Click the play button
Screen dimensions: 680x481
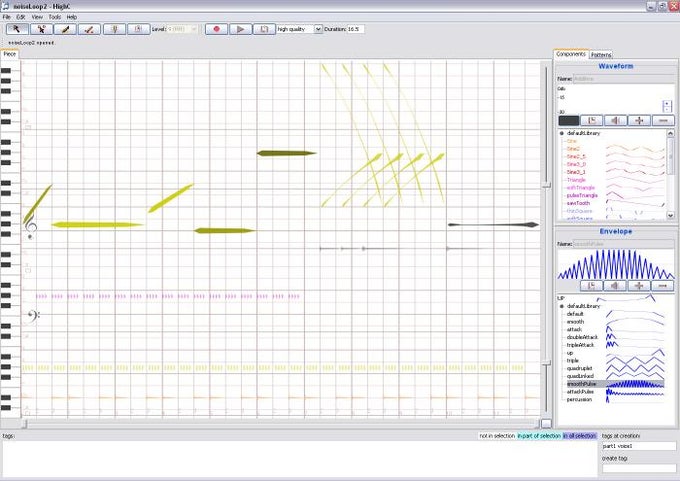coord(240,29)
